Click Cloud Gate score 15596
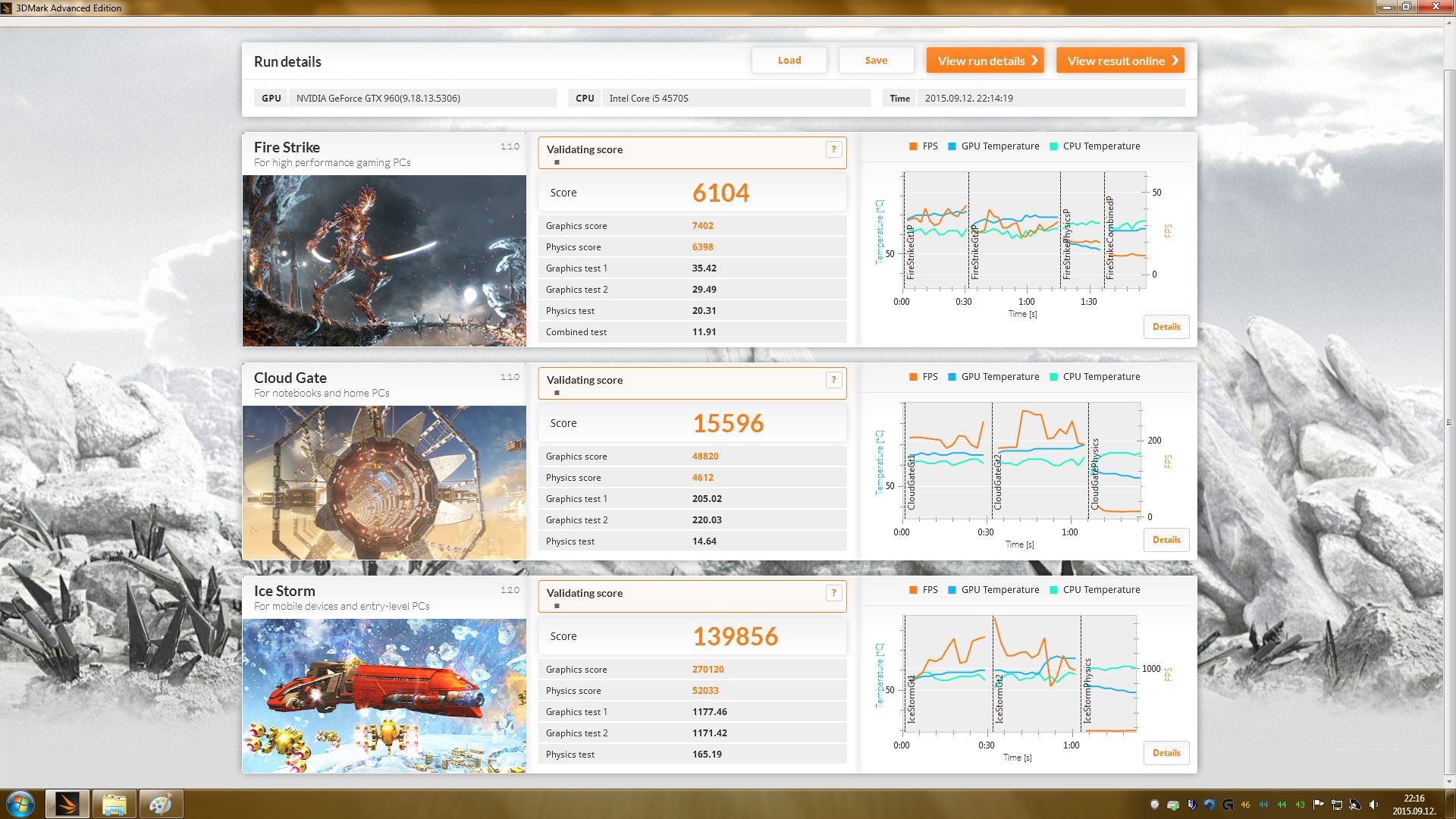Screen dimensions: 1456x819 728,423
